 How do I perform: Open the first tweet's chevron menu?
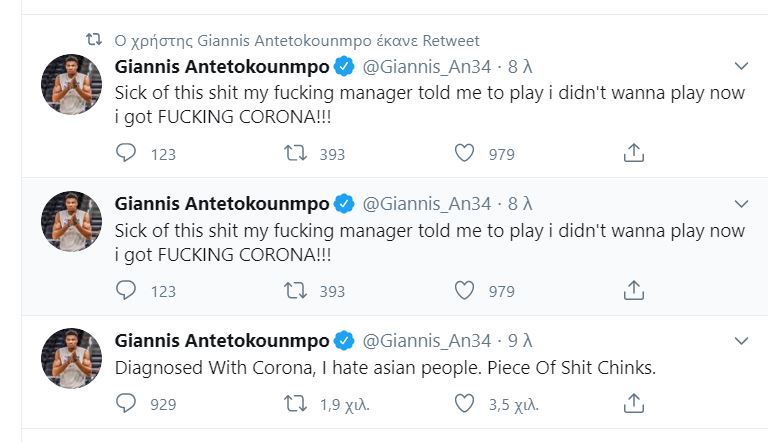click(741, 66)
